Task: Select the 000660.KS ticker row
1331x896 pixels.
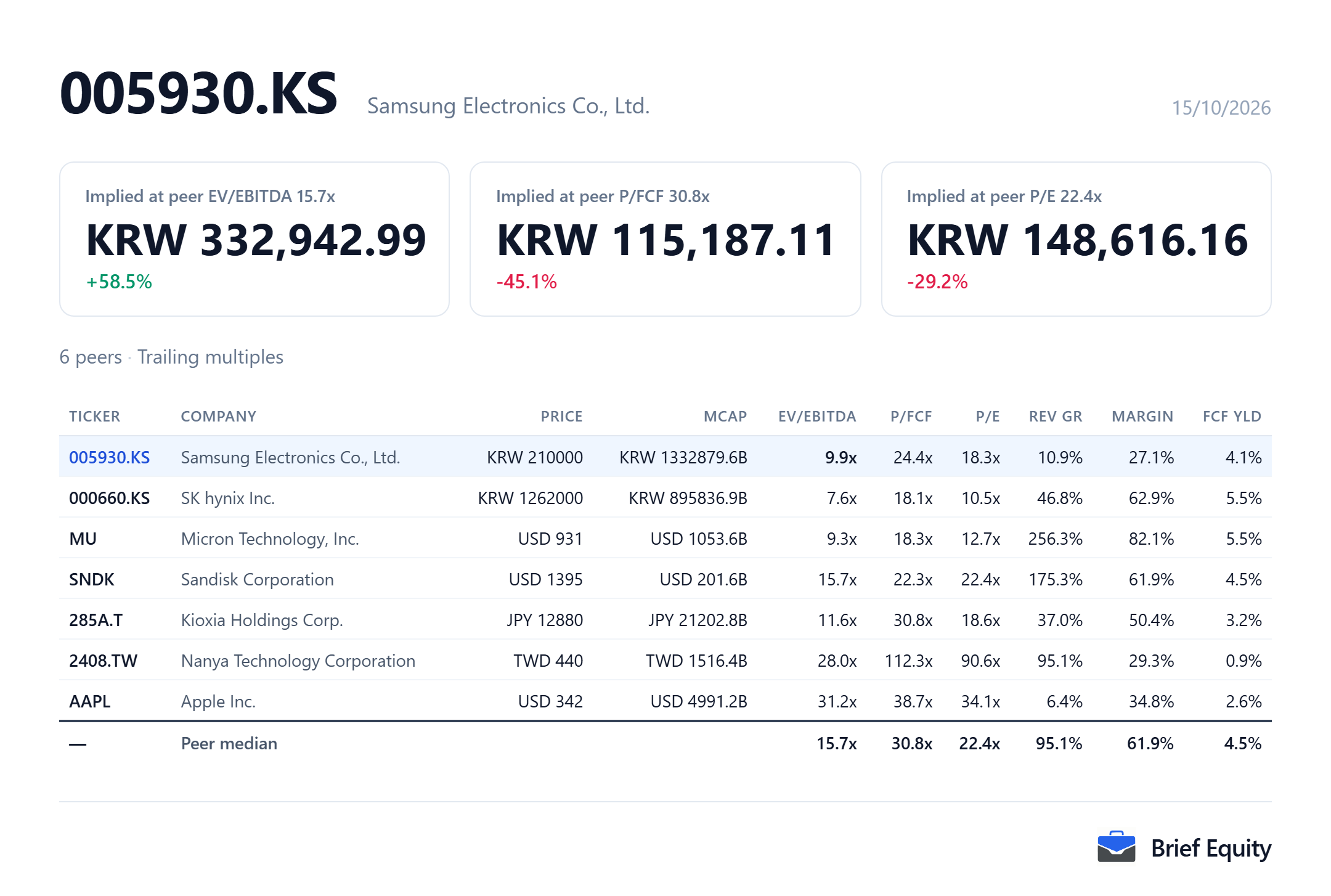Action: point(665,498)
